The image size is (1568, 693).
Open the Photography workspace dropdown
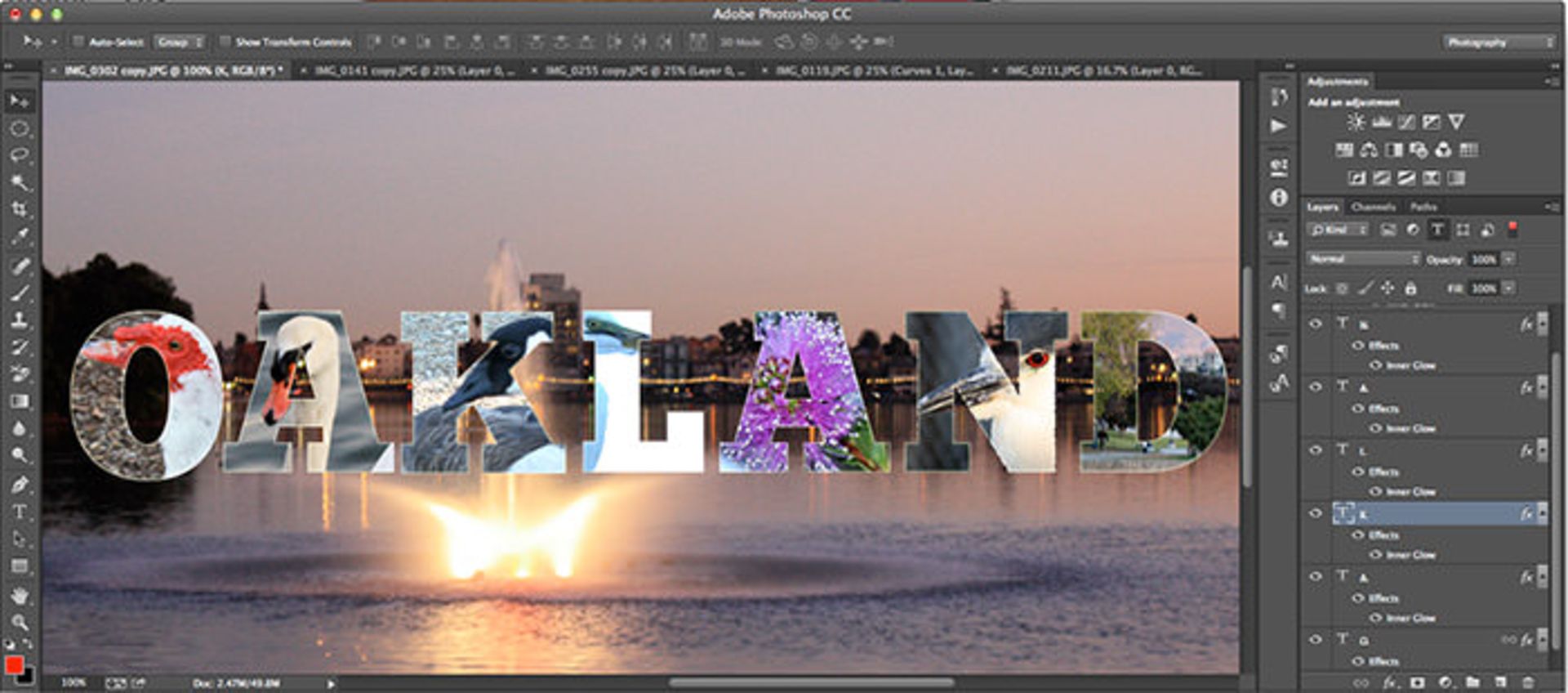[x=1499, y=42]
